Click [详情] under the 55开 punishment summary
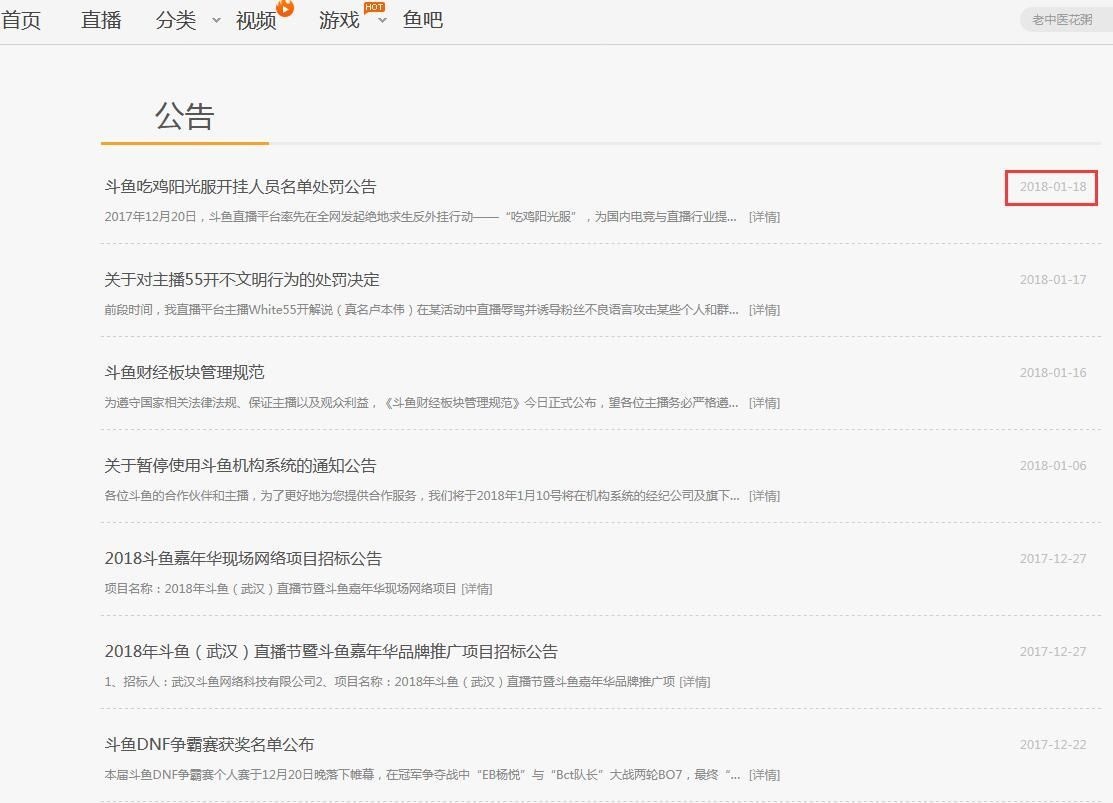1113x803 pixels. click(764, 310)
